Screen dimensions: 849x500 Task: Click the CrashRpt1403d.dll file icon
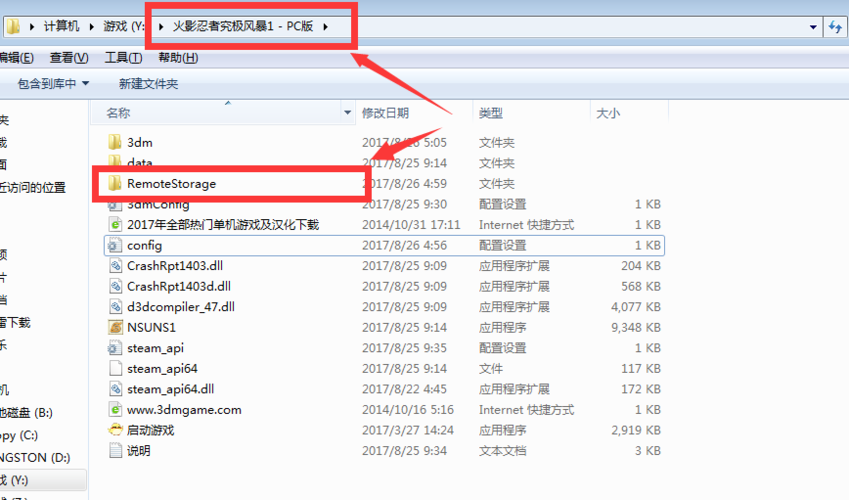(x=115, y=287)
